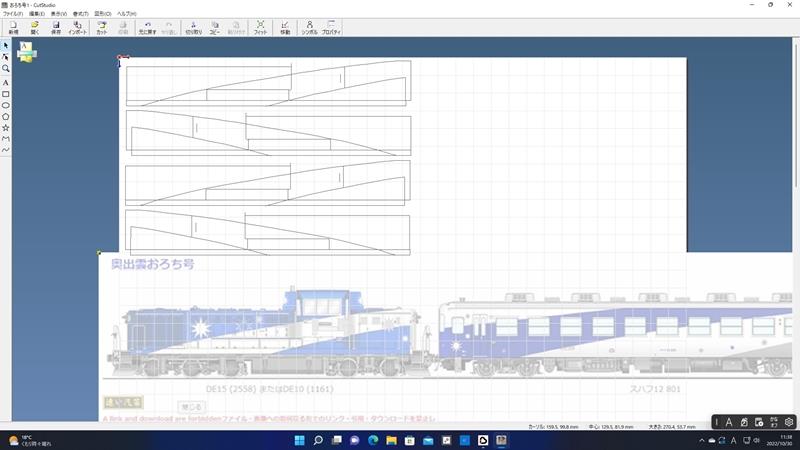Click the スハフ12 801 caption text

coord(655,389)
